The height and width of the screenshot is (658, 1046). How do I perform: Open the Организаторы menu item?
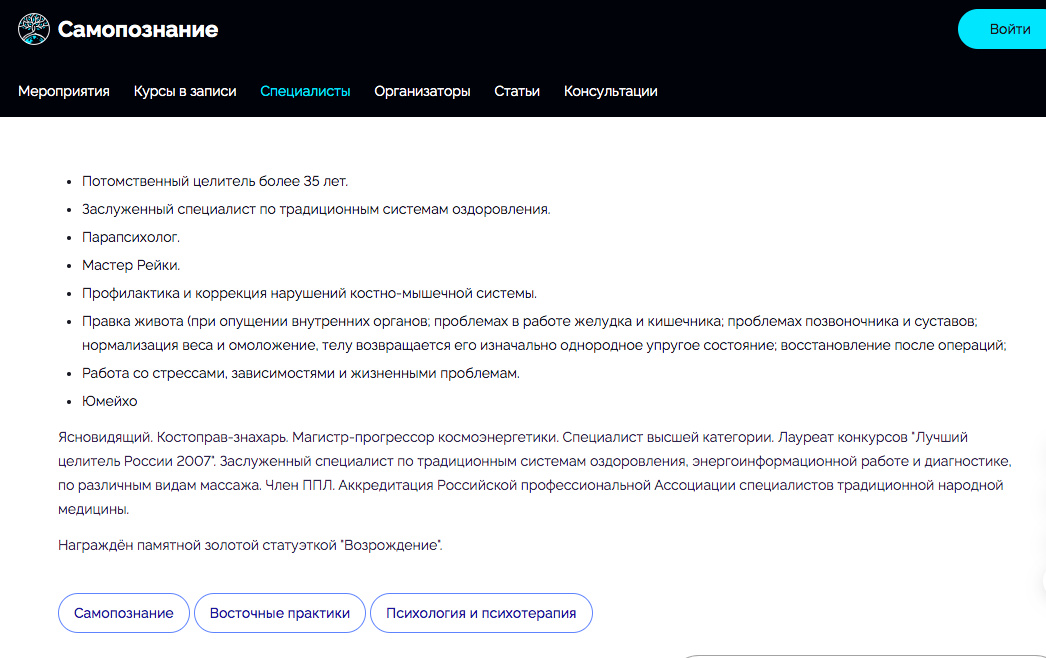point(422,91)
